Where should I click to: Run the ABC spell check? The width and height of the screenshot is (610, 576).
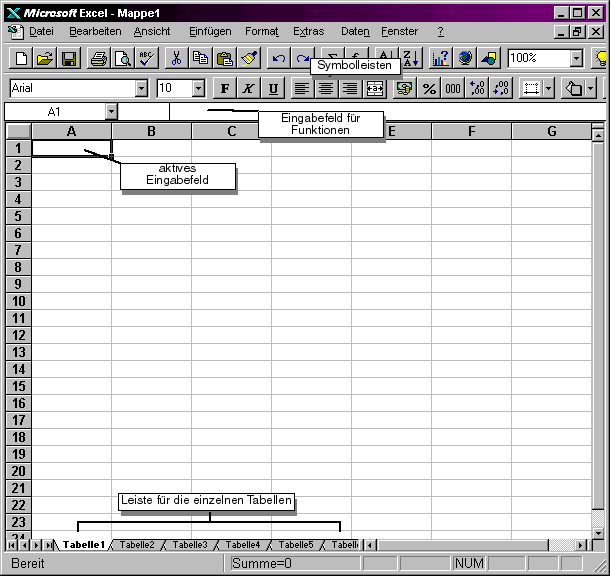tap(147, 58)
